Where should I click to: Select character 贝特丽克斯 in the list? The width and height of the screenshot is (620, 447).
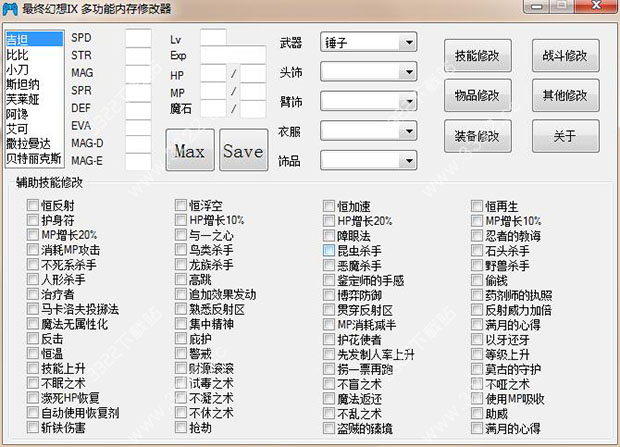pyautogui.click(x=34, y=158)
